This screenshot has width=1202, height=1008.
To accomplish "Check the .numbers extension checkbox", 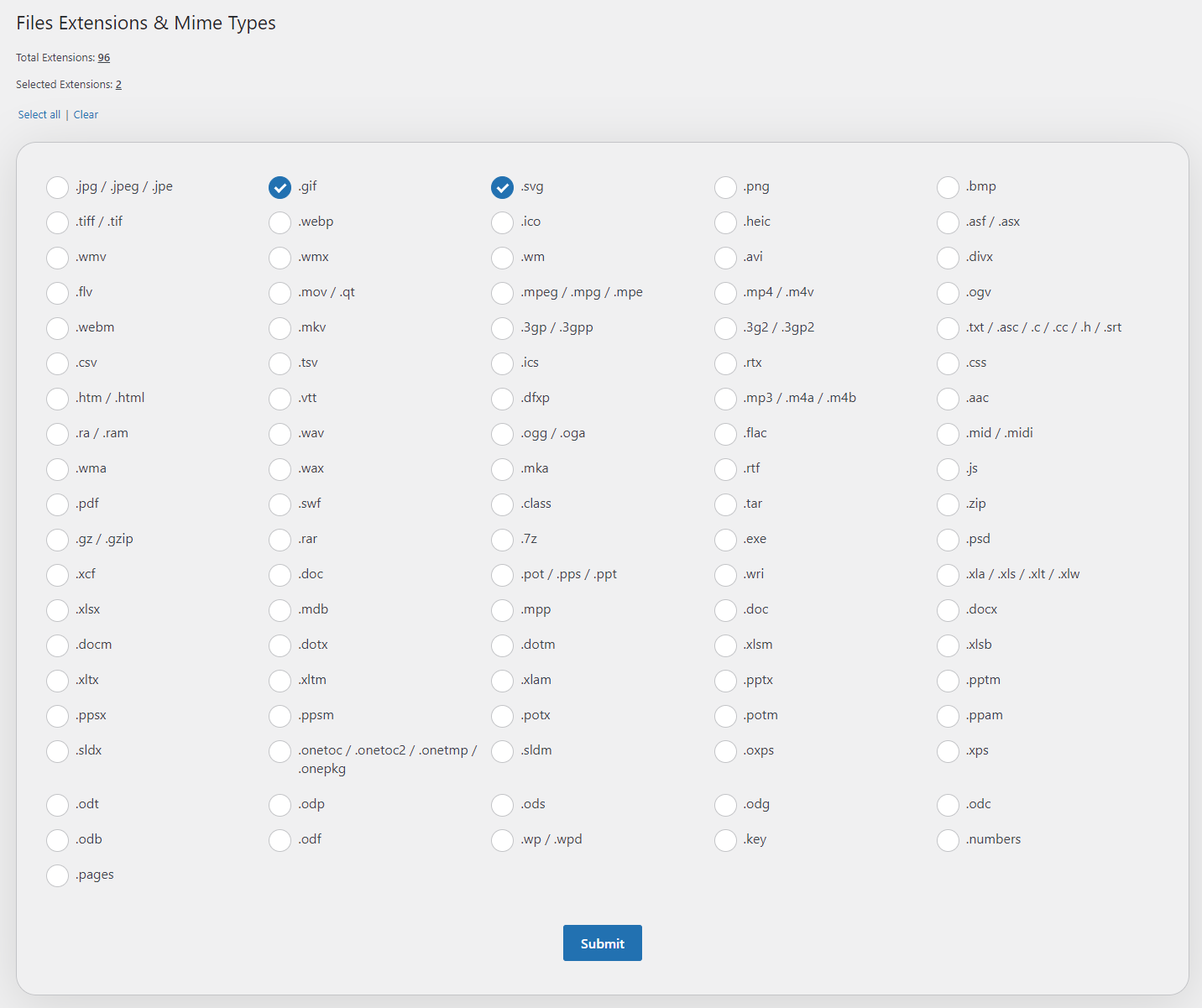I will click(x=948, y=840).
